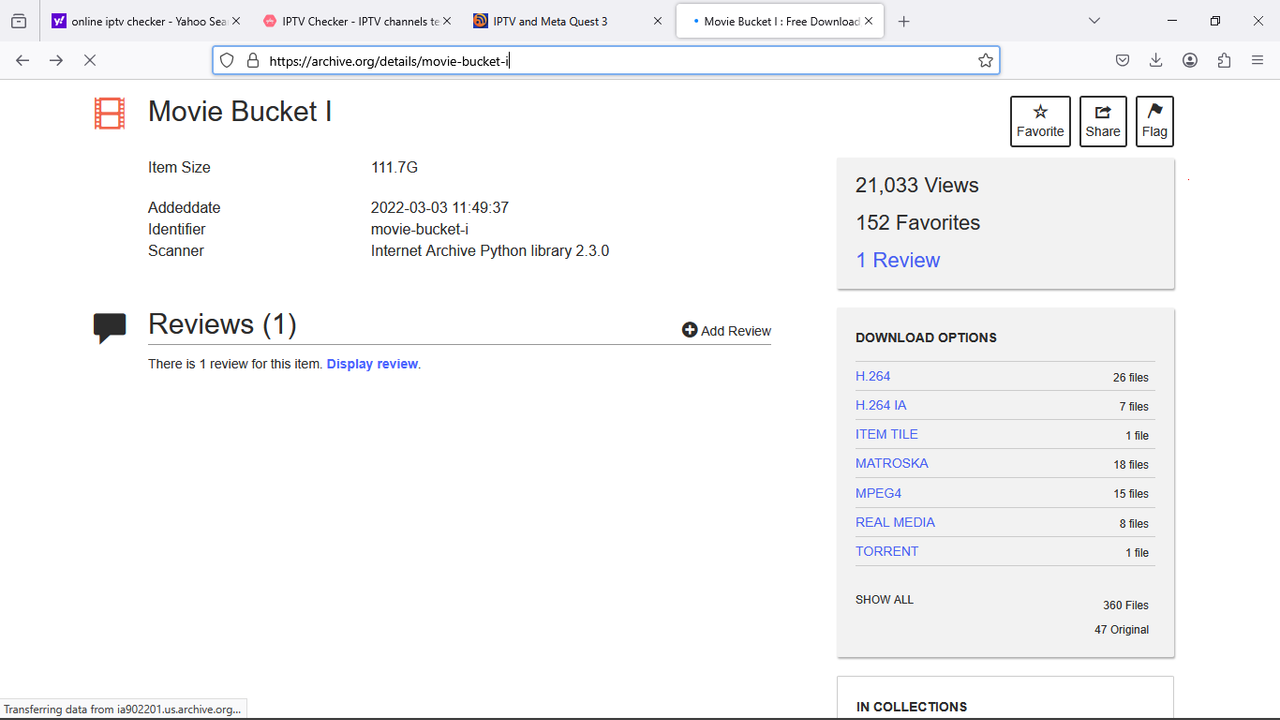Download MATROSKA files
The image size is (1280, 720).
tap(892, 463)
